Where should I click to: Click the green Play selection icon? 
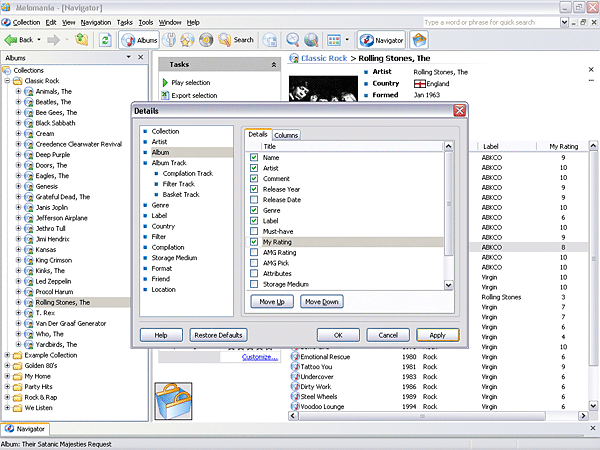164,82
